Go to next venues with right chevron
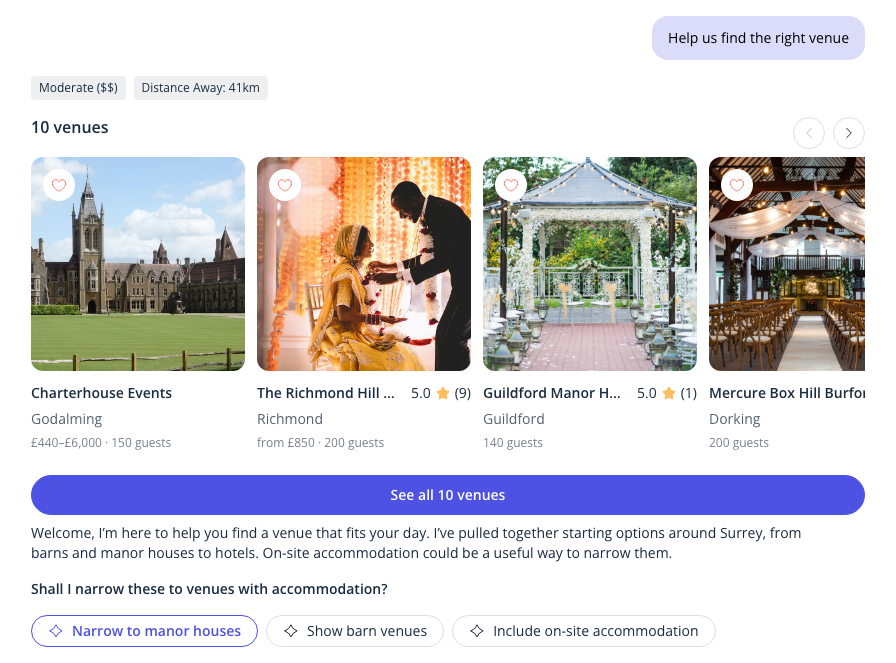 (x=849, y=133)
